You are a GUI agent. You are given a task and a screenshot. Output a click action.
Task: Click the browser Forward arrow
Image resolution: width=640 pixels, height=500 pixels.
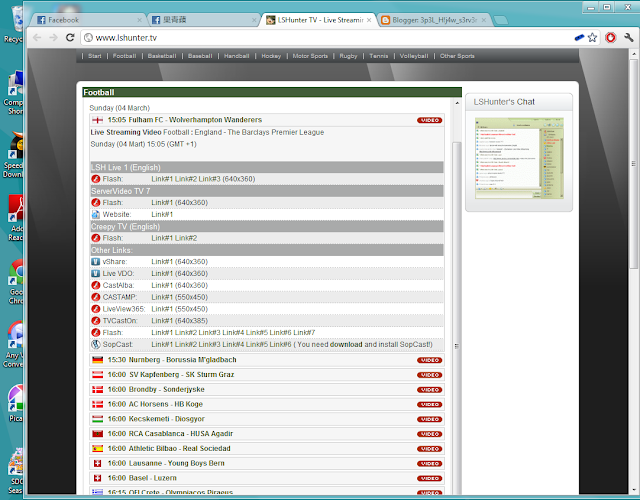pos(53,38)
